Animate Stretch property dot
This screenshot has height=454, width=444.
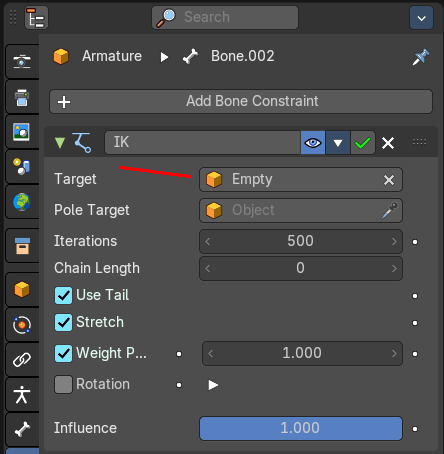[x=415, y=323]
